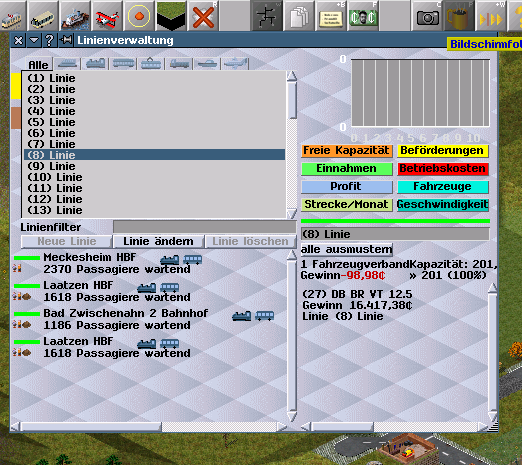The image size is (522, 465).
Task: Click line list scroll-up arrow
Action: click(292, 75)
